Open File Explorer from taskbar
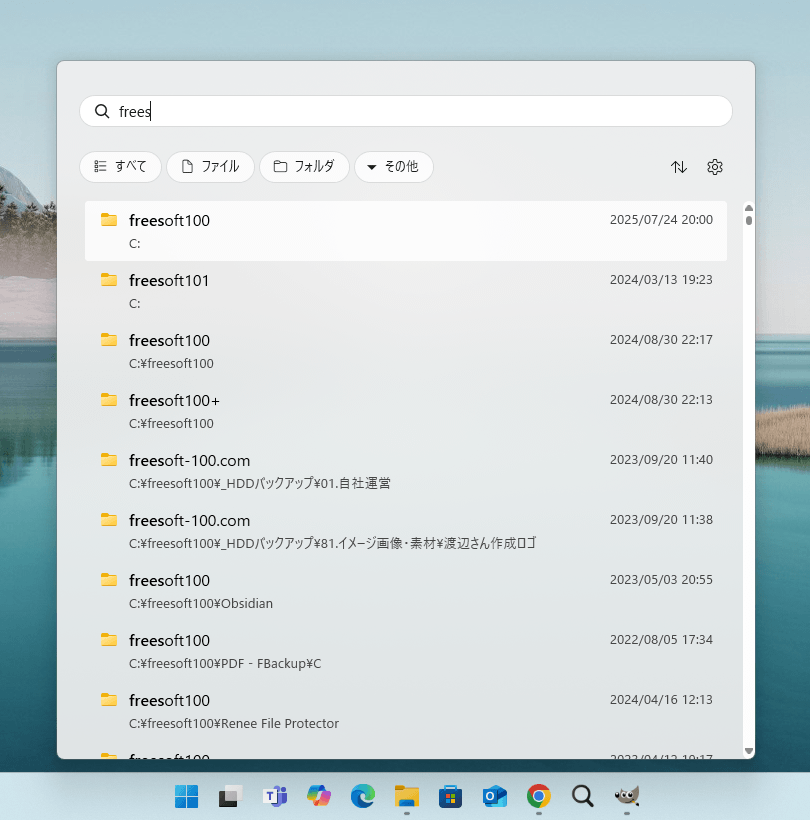Image resolution: width=810 pixels, height=820 pixels. tap(407, 796)
